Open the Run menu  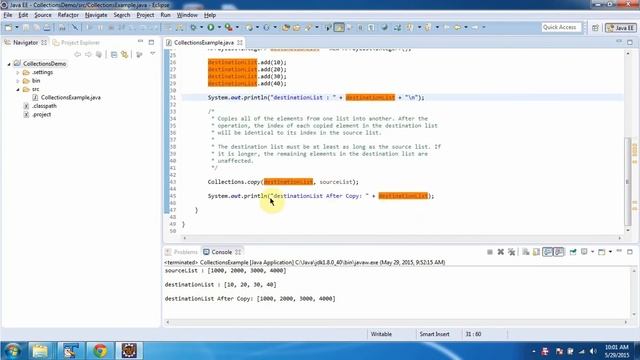(x=165, y=15)
